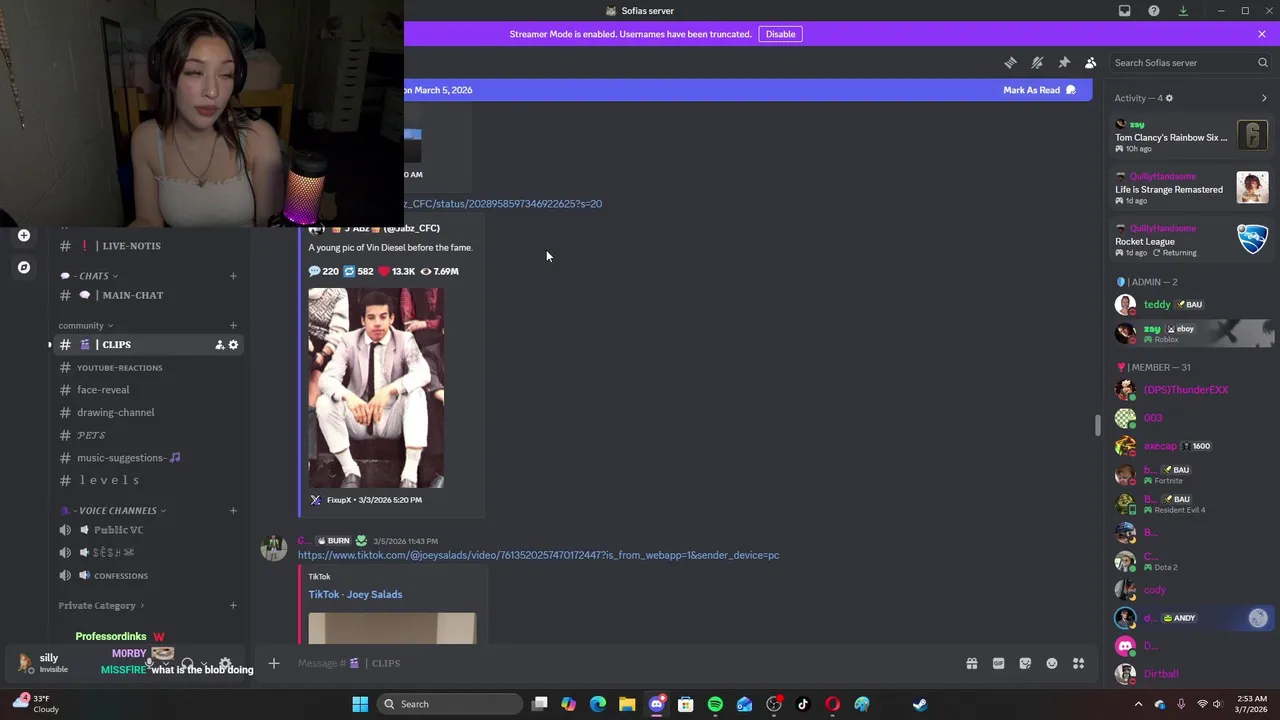Viewport: 1280px width, 720px height.
Task: Open emoji picker in message bar
Action: [1052, 663]
